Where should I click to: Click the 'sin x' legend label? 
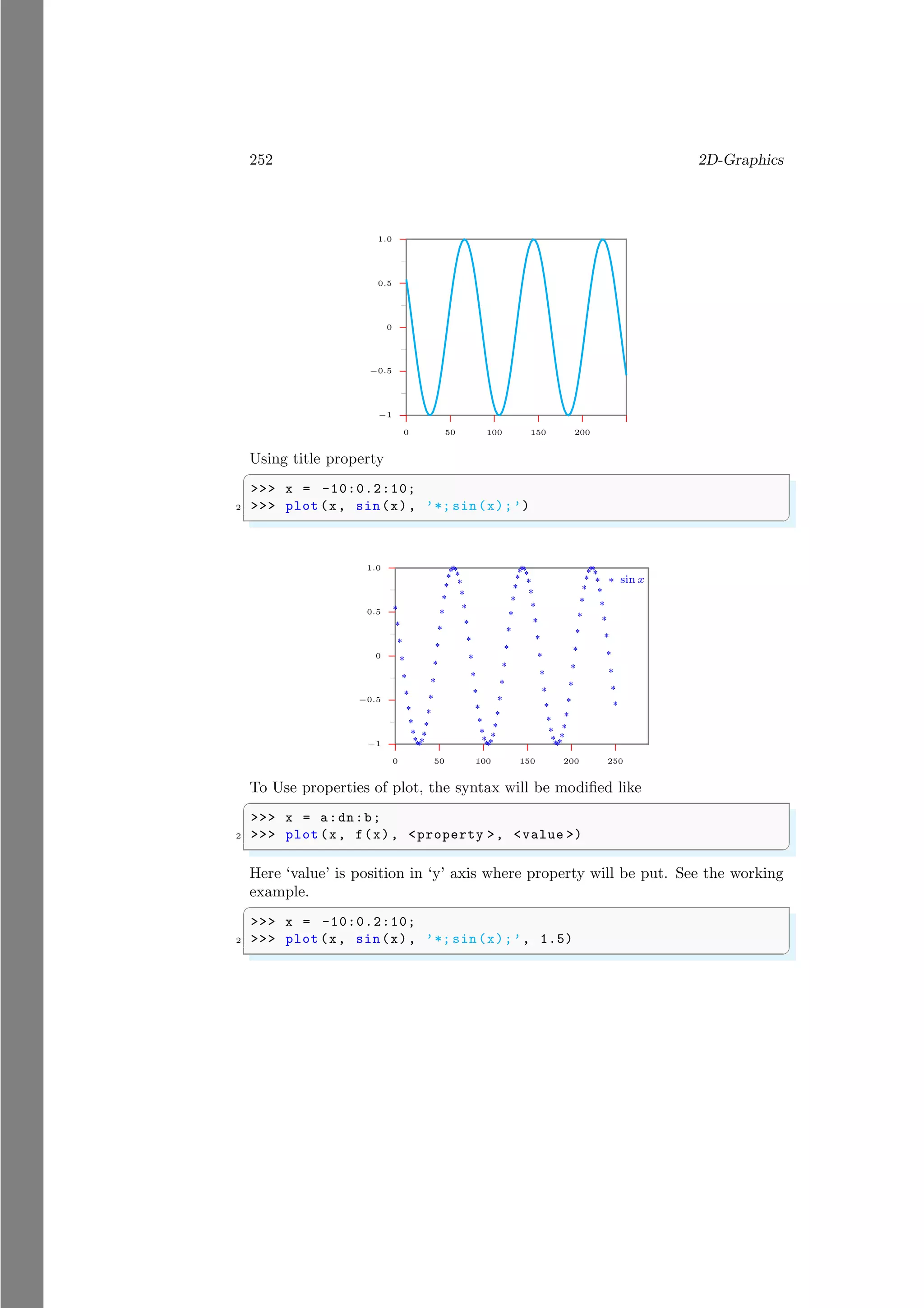tap(632, 580)
